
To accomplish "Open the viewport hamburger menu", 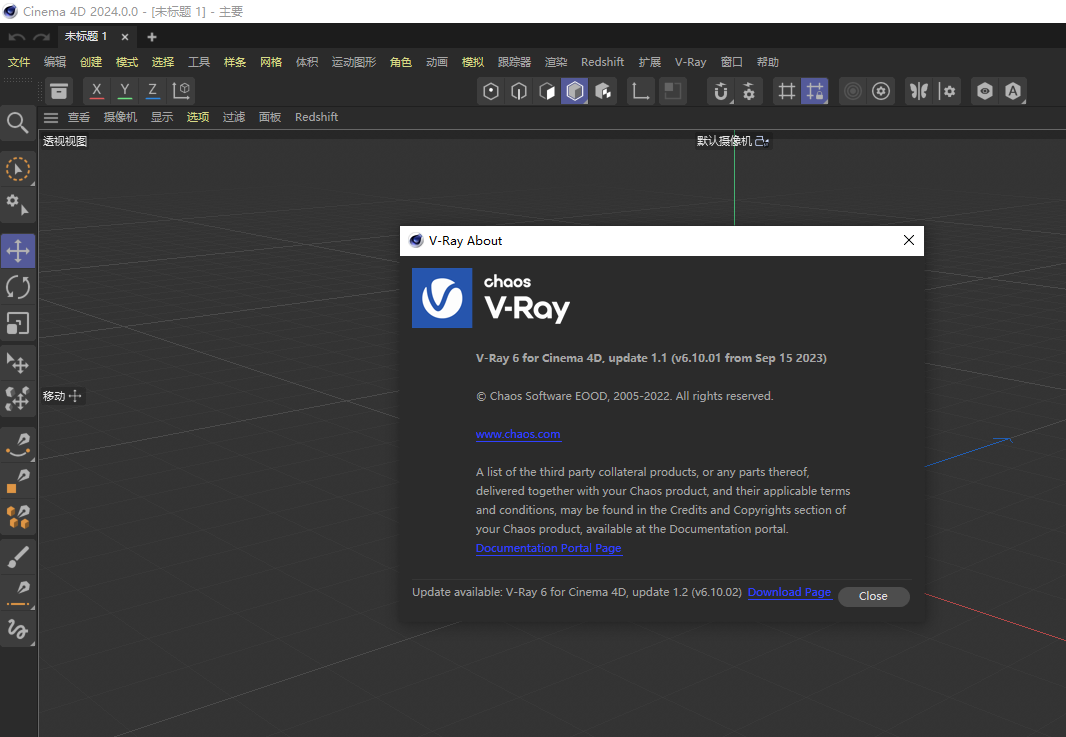I will pos(51,118).
